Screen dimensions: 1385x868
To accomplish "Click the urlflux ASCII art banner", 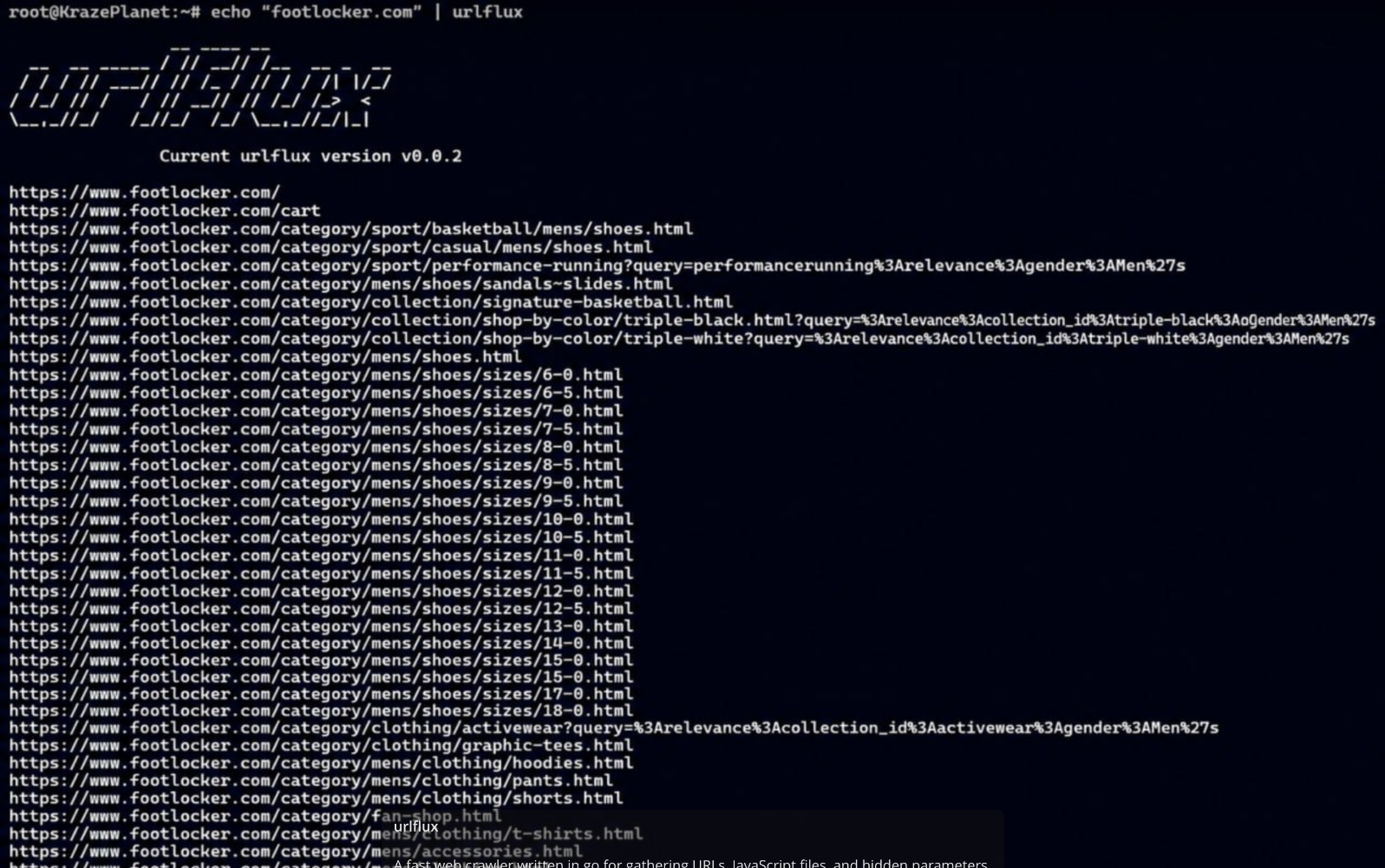I will (201, 85).
